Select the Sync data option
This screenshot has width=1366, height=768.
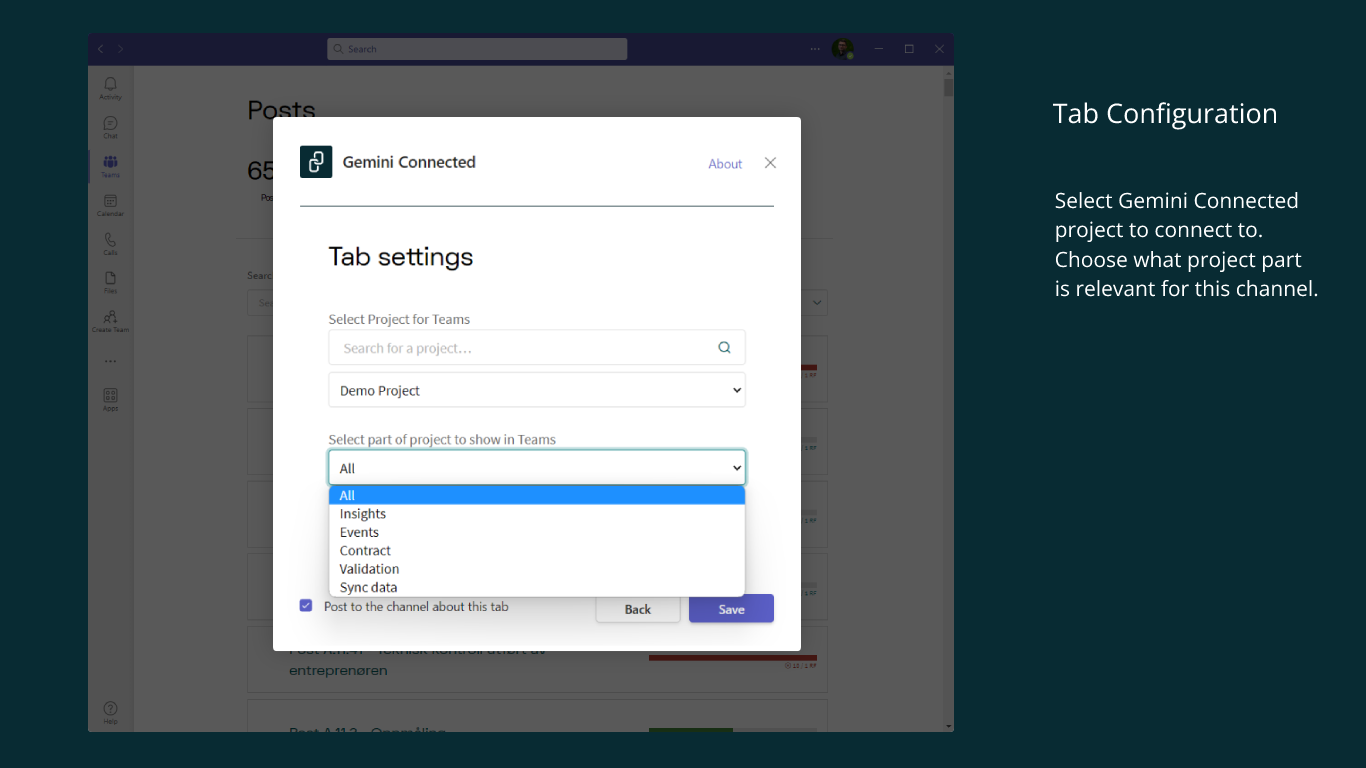pyautogui.click(x=537, y=587)
